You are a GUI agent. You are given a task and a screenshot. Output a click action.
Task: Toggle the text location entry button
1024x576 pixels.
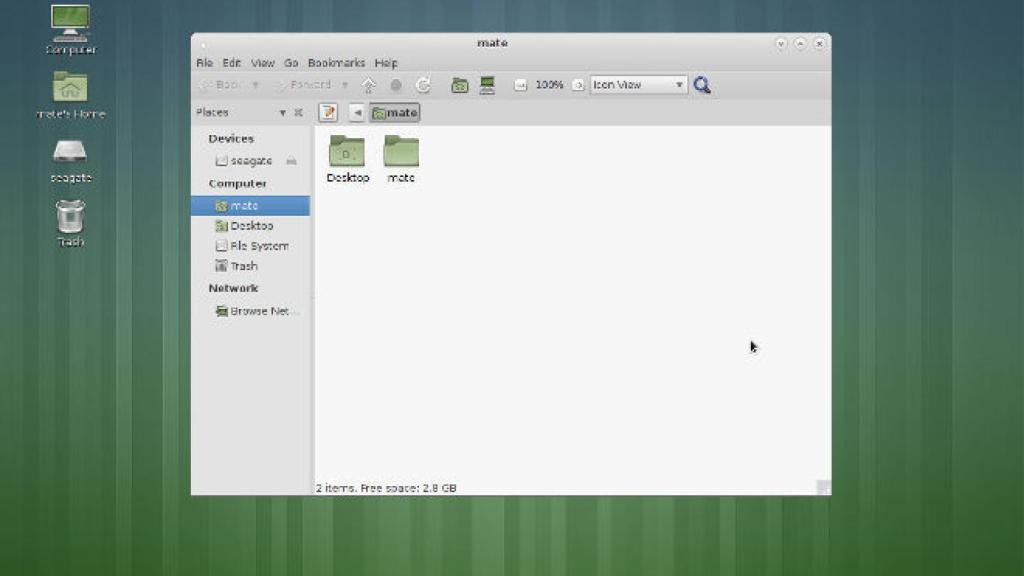pyautogui.click(x=328, y=113)
